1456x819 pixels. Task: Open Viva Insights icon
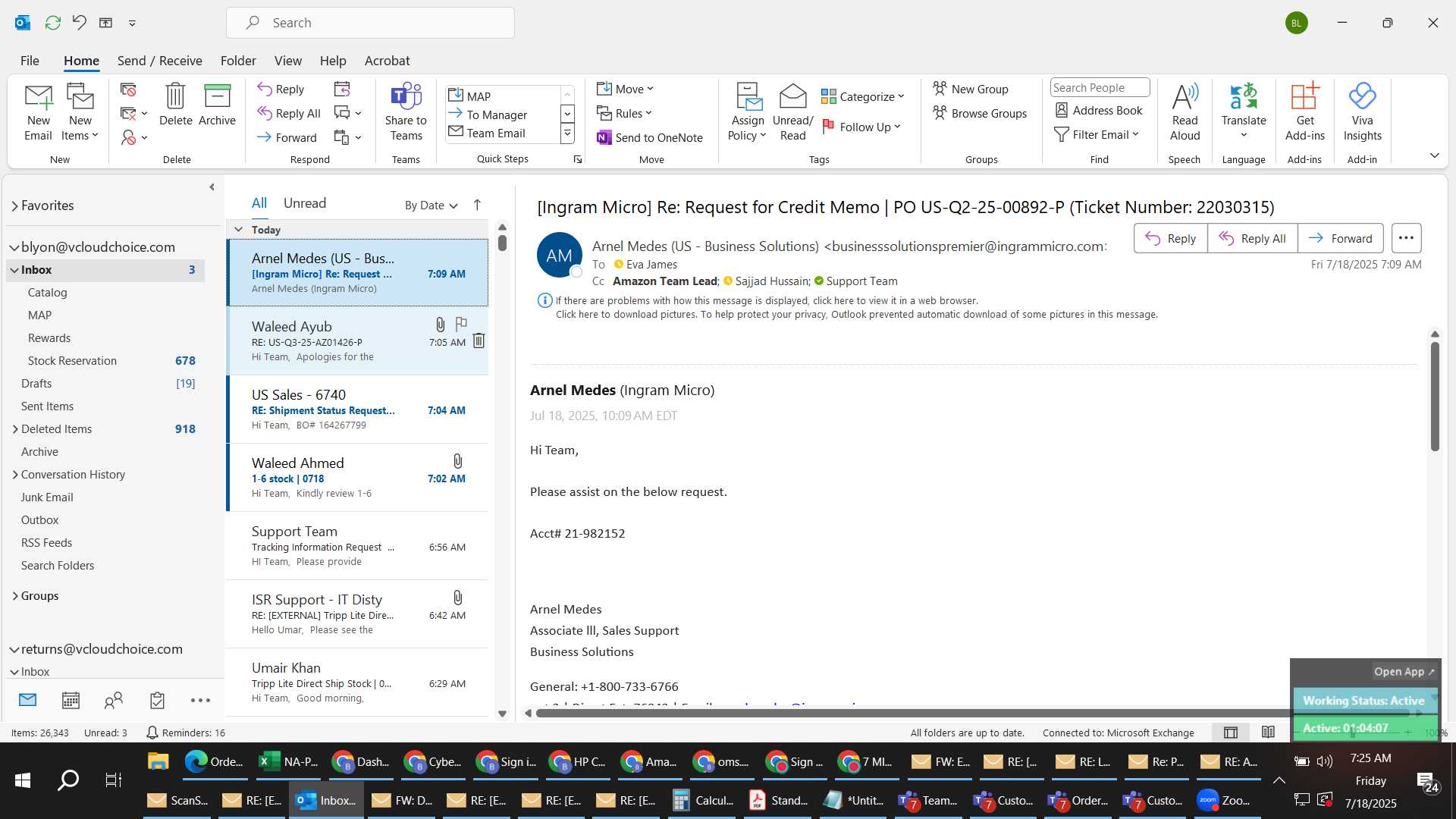coord(1362,96)
